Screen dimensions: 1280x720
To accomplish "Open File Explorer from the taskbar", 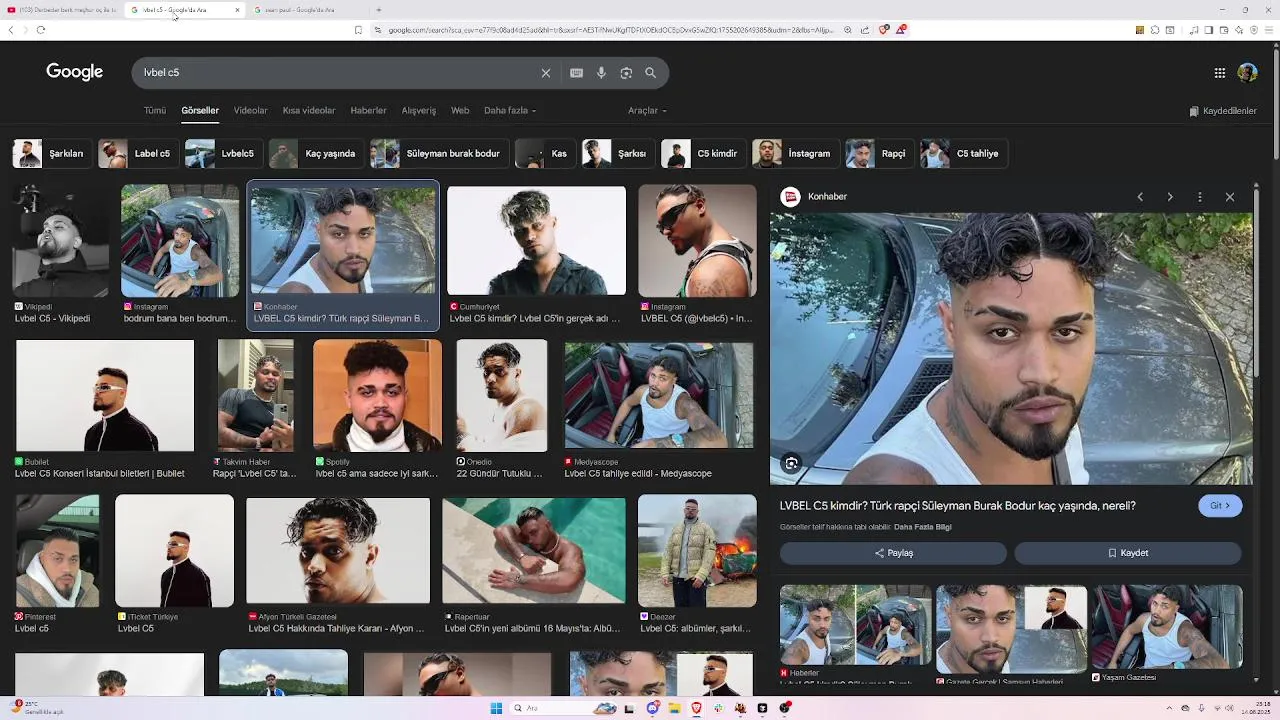I will coord(675,708).
